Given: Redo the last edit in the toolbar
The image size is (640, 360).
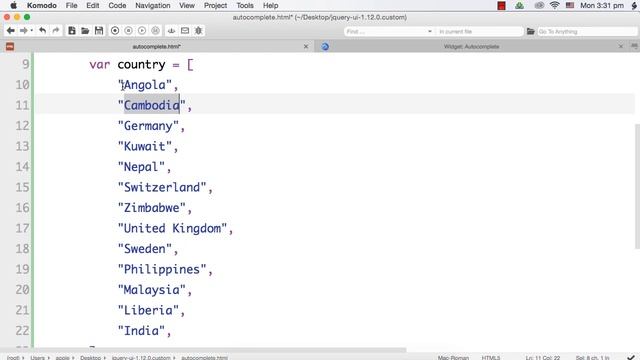Looking at the screenshot, I should pos(56,31).
